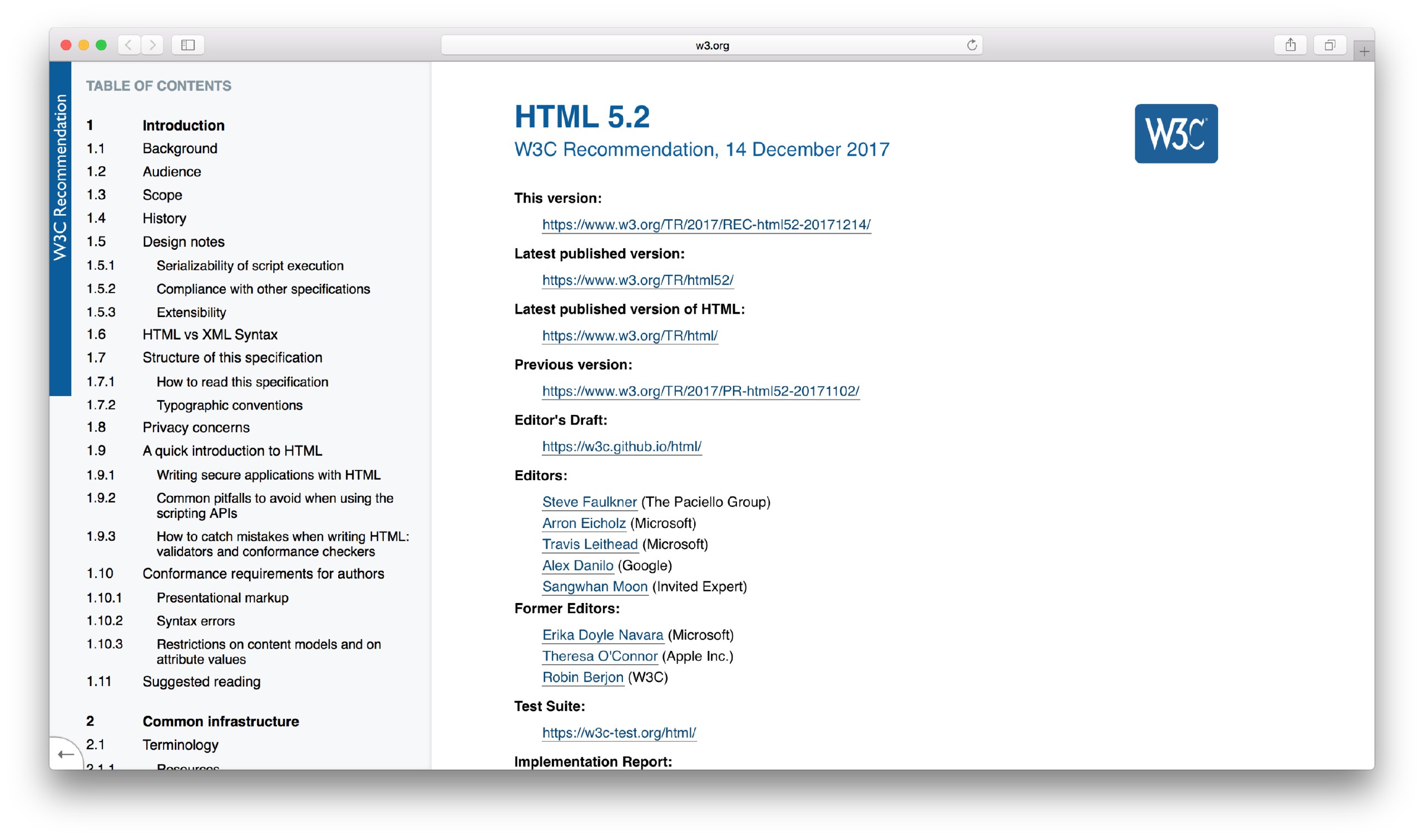Jump to 1.1 Background in contents

point(180,149)
